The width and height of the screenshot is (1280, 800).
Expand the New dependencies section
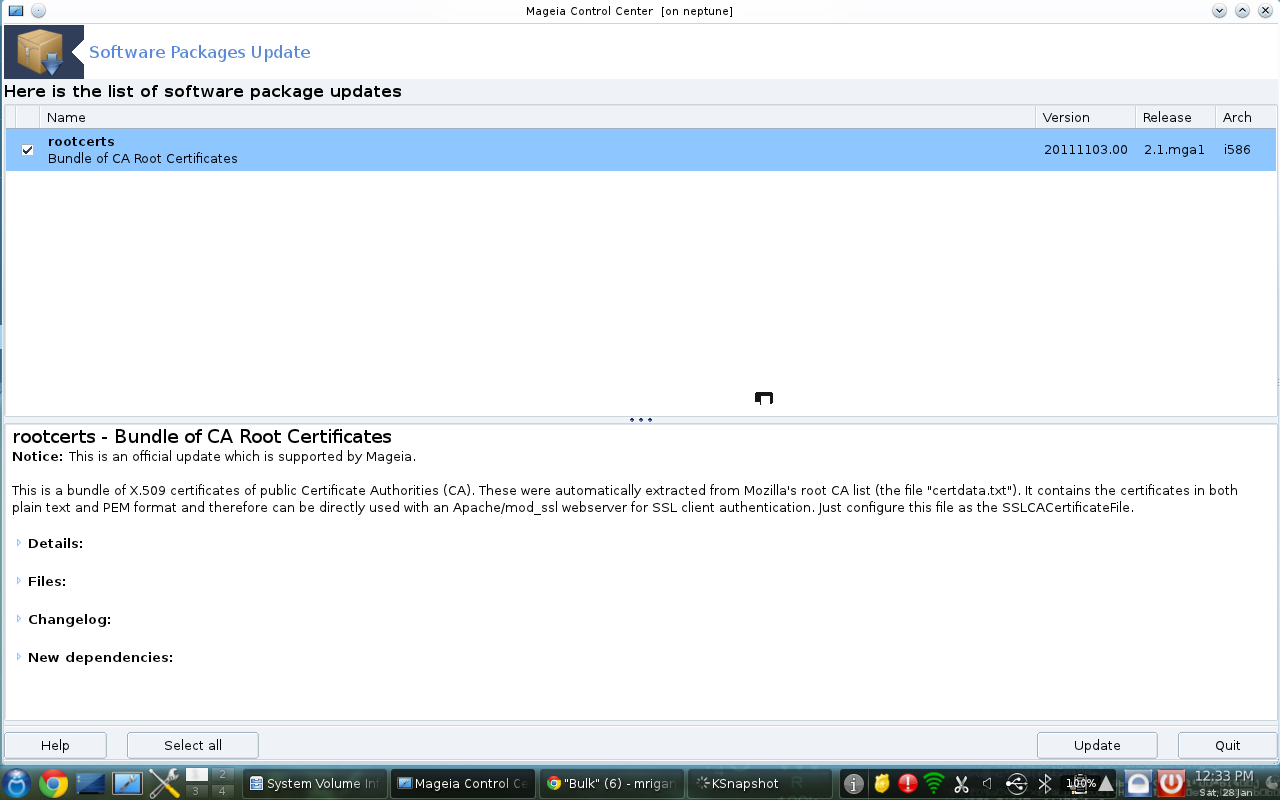[x=19, y=657]
